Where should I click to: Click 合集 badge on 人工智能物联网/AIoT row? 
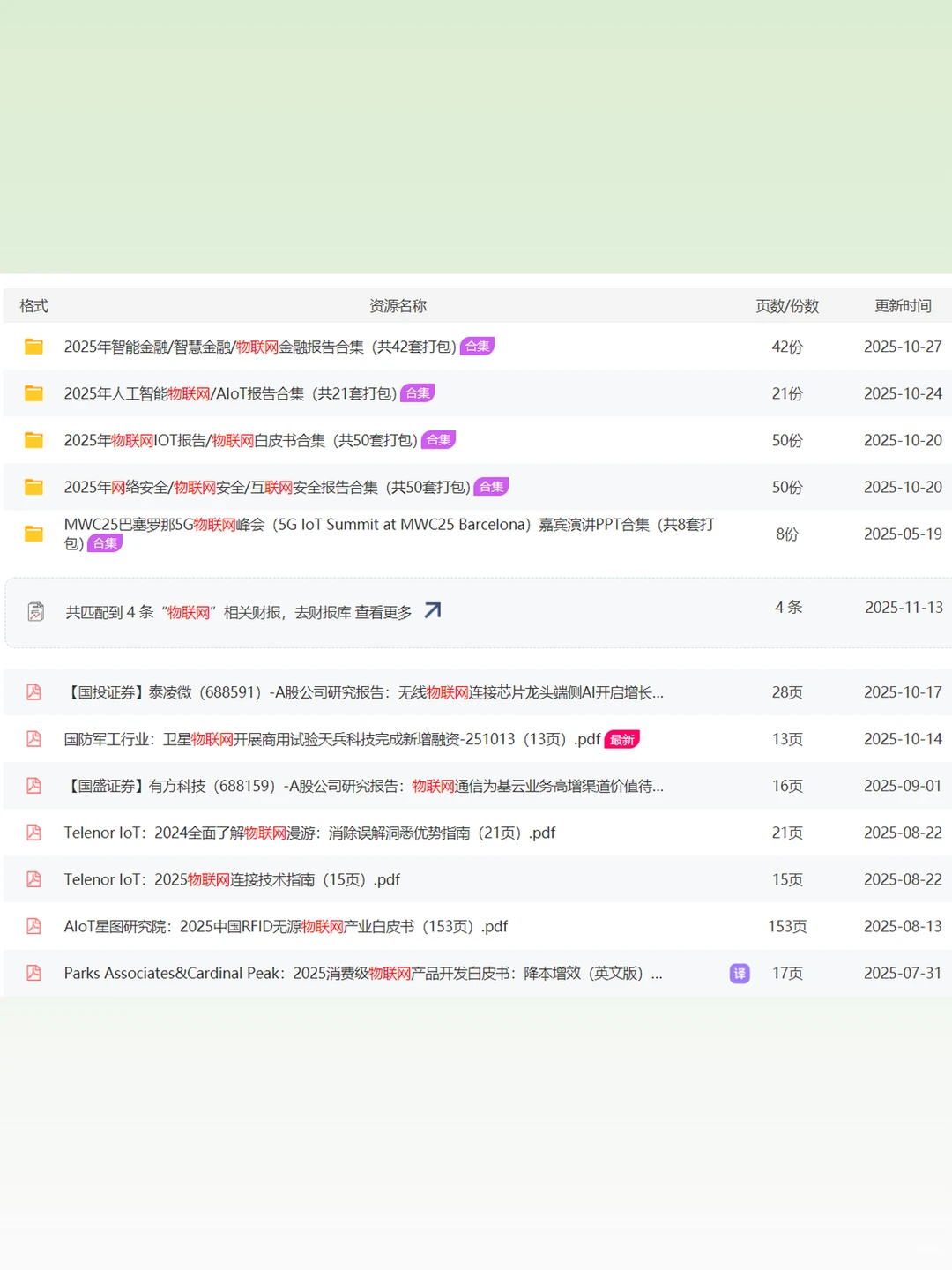[x=418, y=393]
